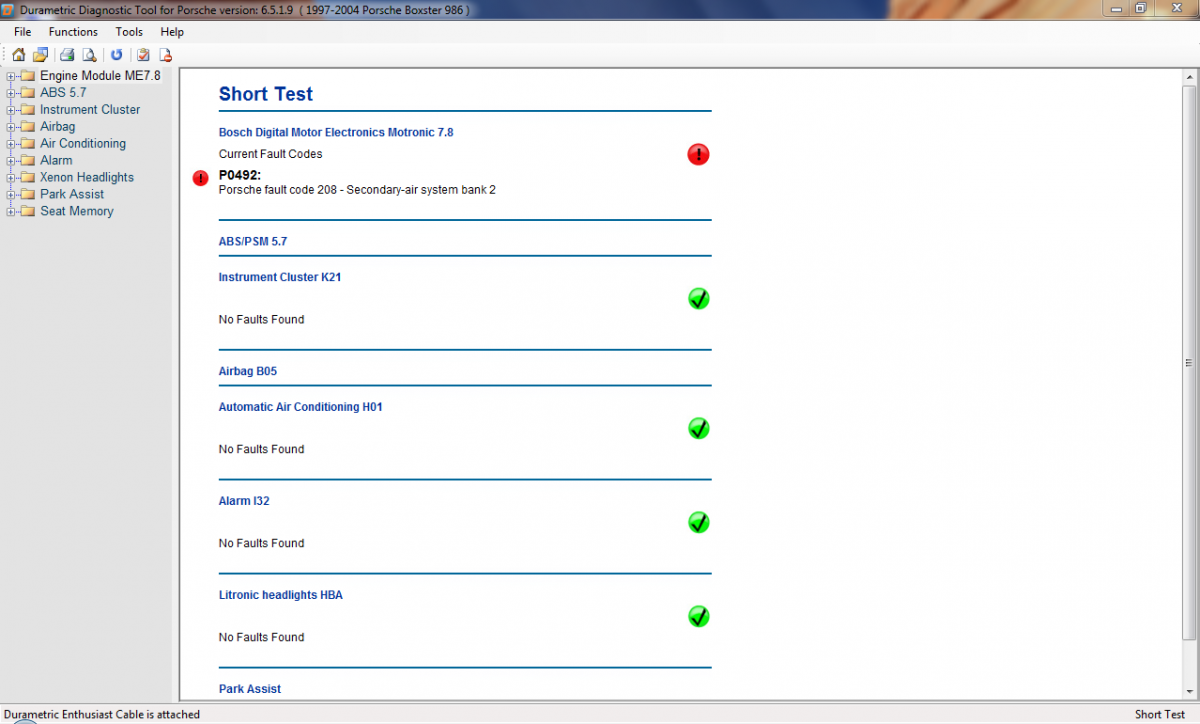
Task: Select Air Conditioning in the module tree
Action: (83, 144)
